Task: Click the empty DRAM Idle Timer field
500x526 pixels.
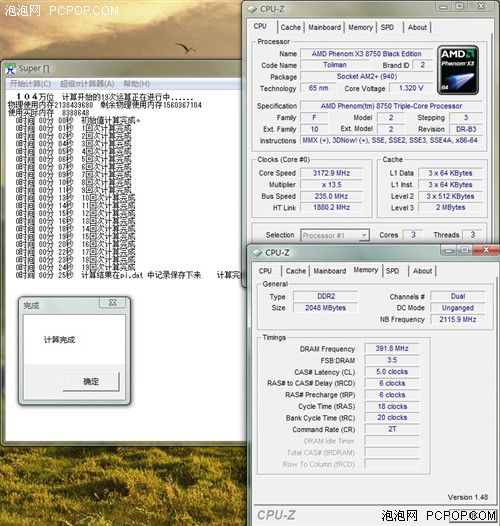Action: (392, 441)
